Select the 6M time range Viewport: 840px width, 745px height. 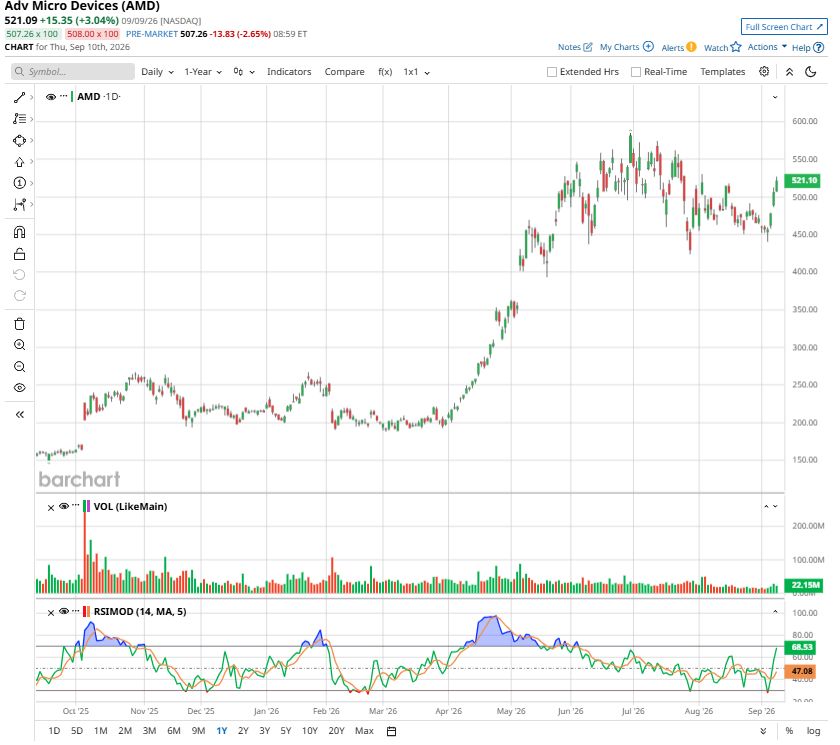click(174, 731)
